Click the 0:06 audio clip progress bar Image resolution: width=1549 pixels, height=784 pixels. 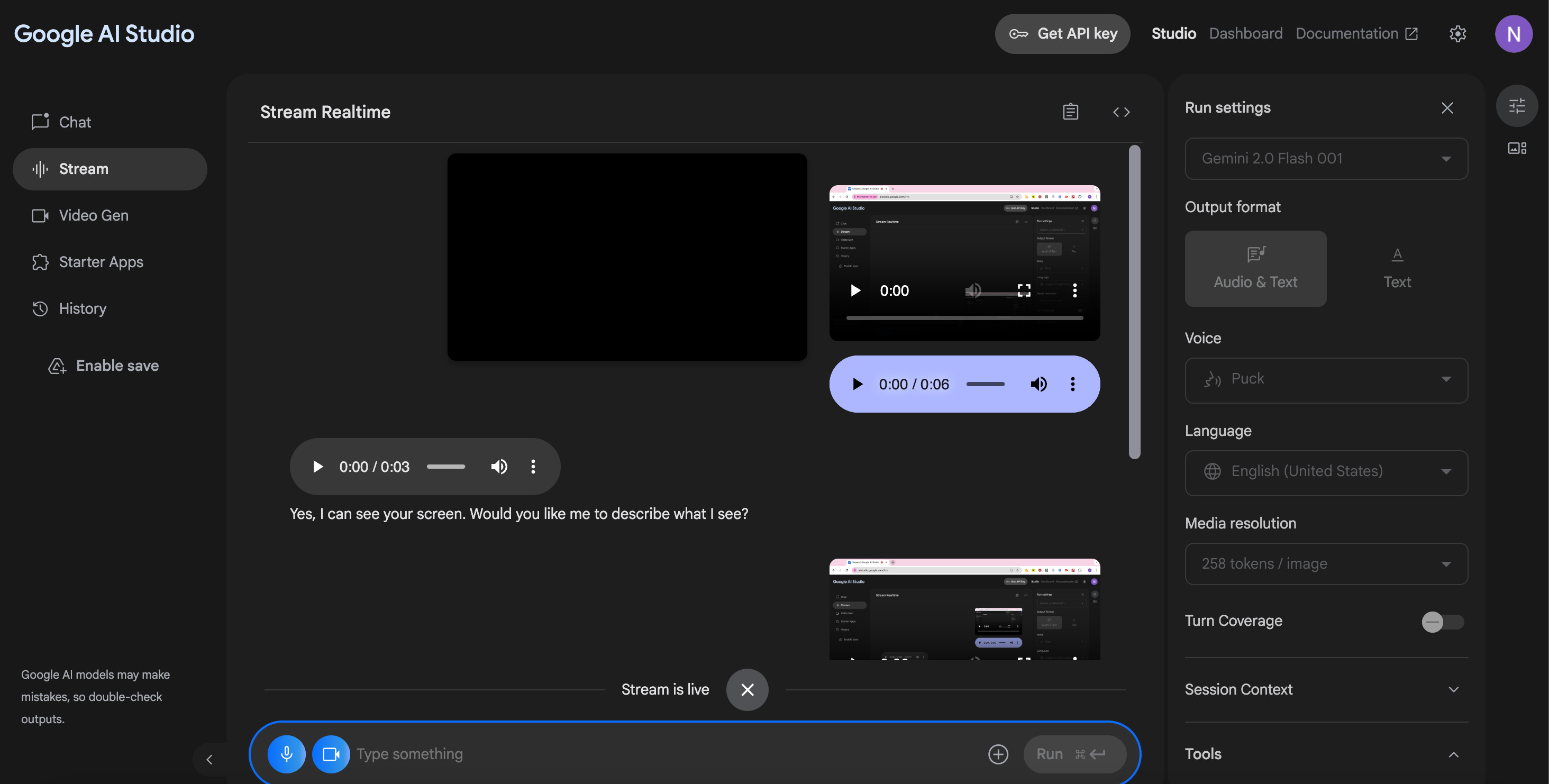click(x=985, y=384)
